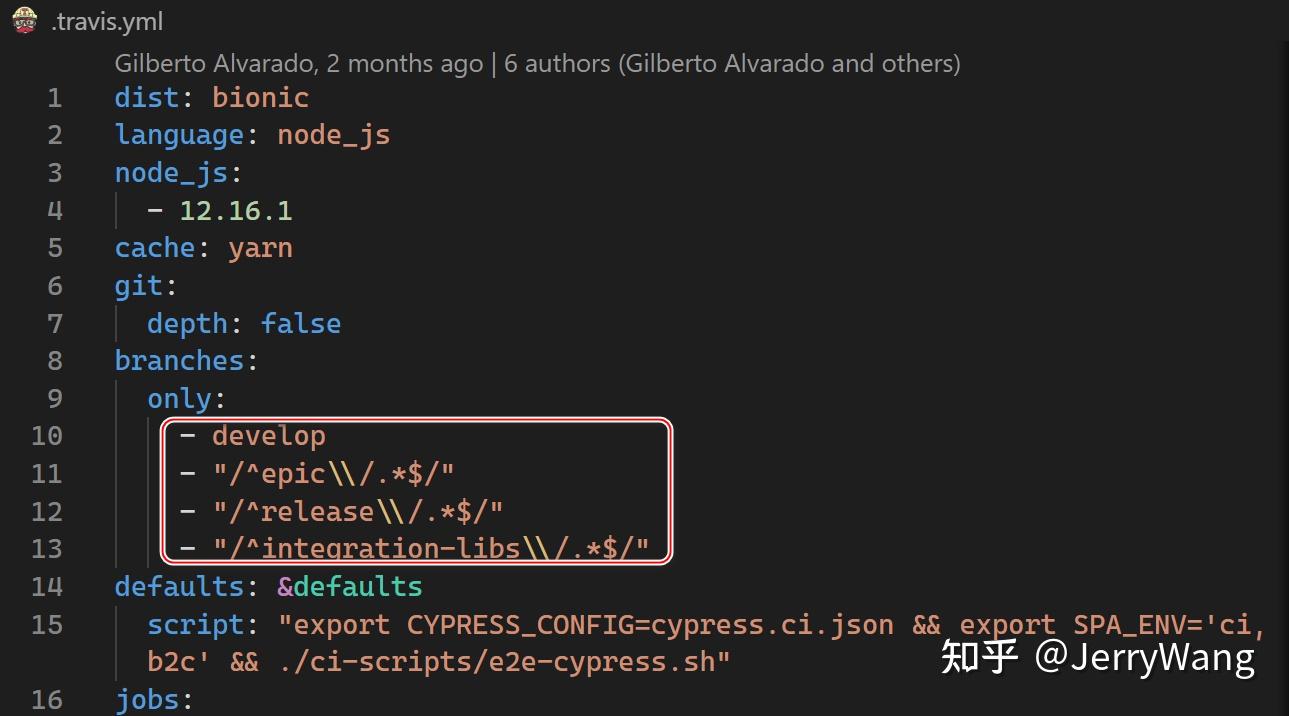Click line number 1 in the gutter
This screenshot has height=716, width=1289.
(54, 98)
